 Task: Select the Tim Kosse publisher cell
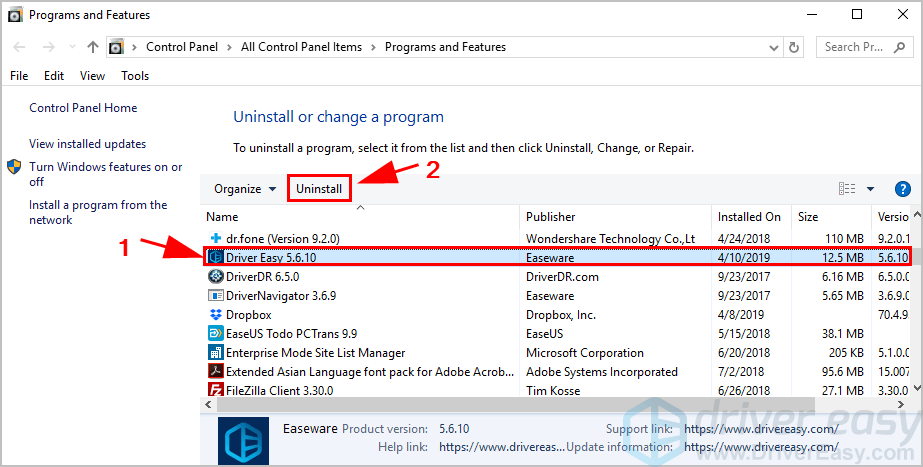[553, 390]
